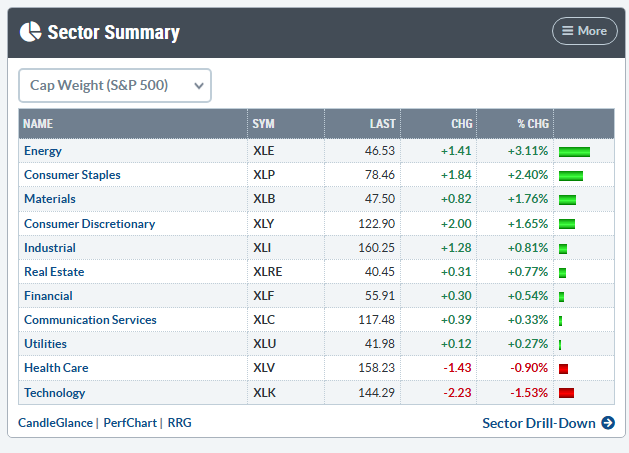The width and height of the screenshot is (629, 453).
Task: Click the -0.90% value for Health Care
Action: (529, 368)
